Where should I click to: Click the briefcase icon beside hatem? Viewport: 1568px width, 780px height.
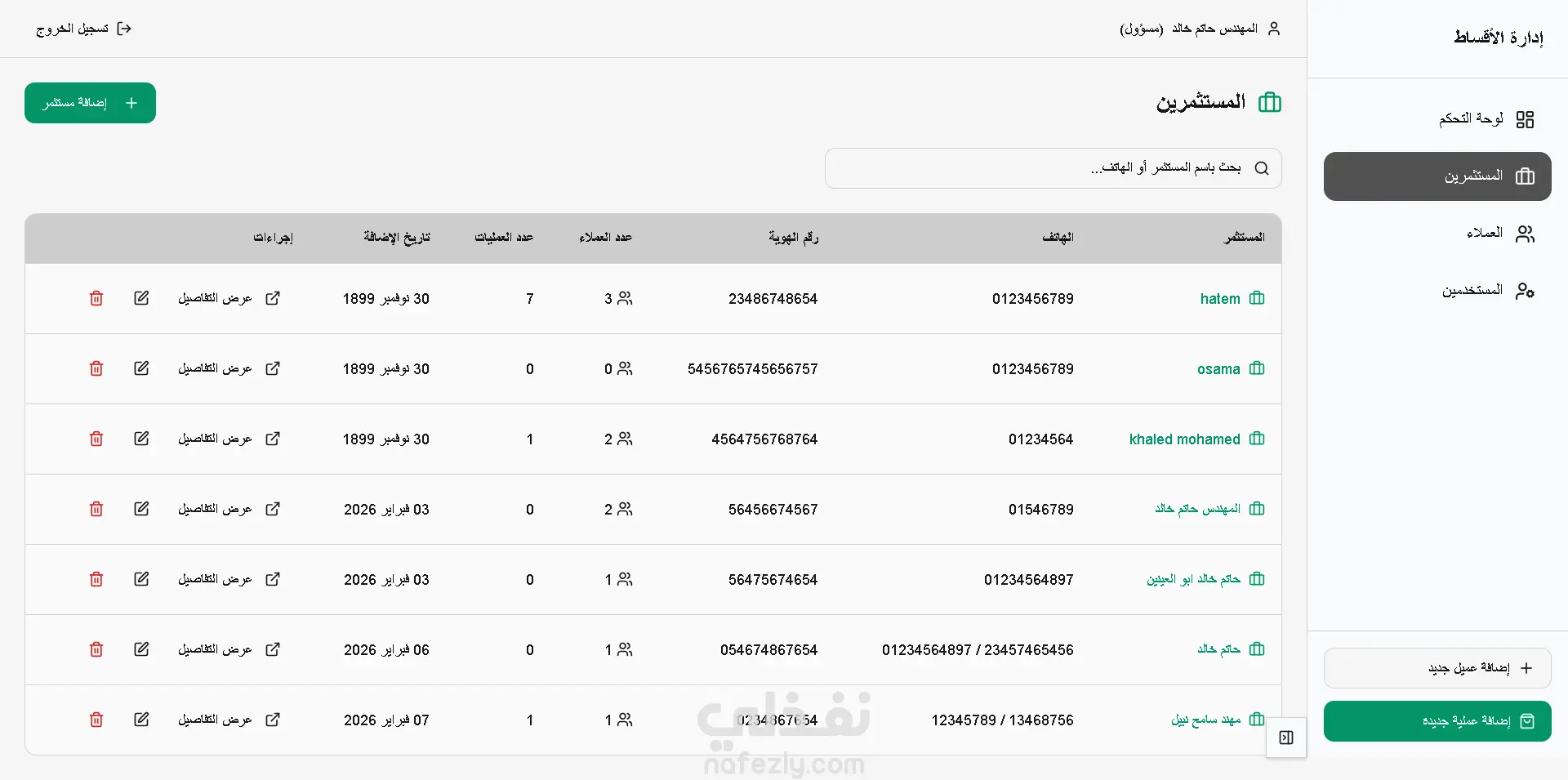click(1257, 298)
